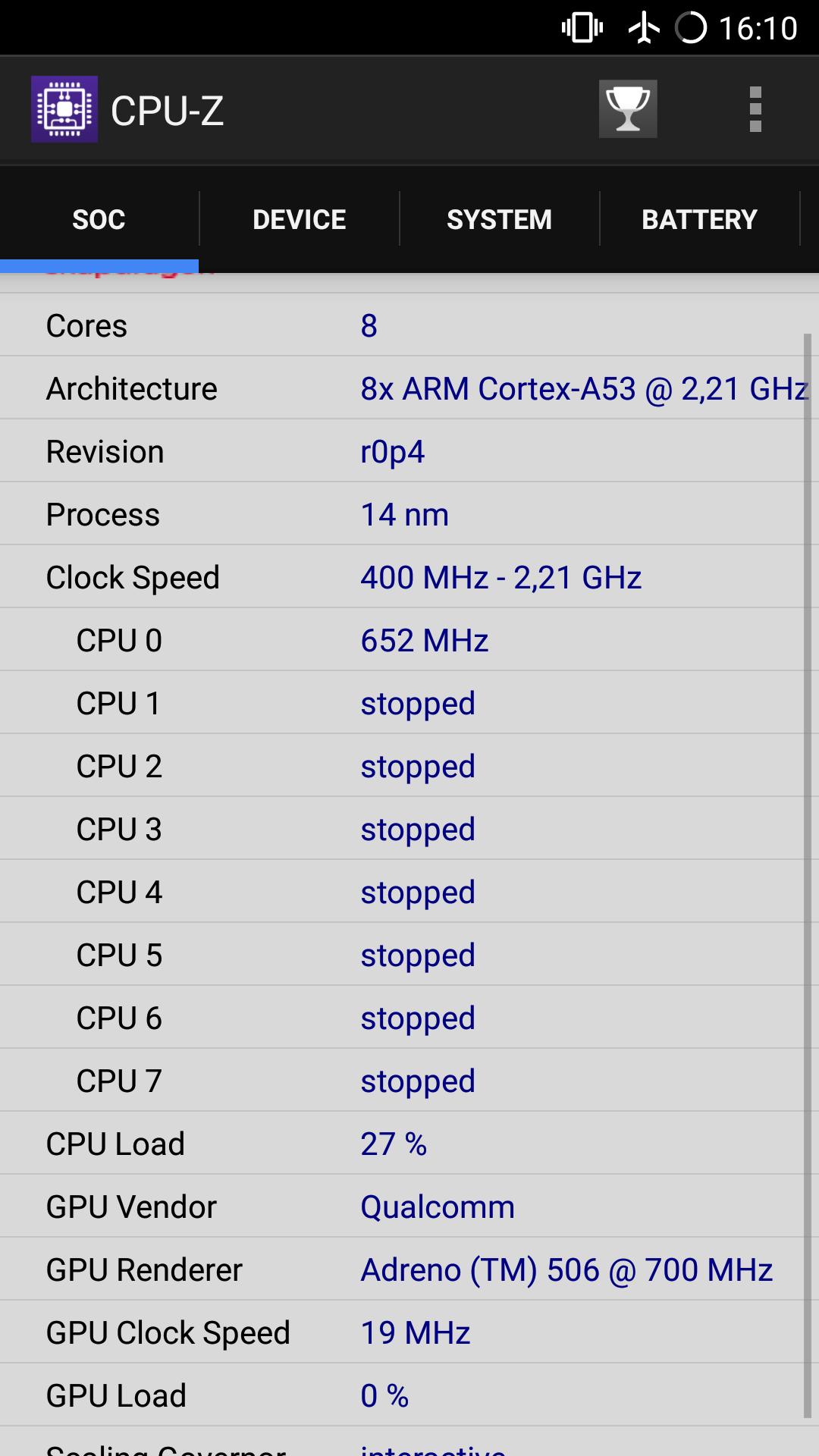The image size is (819, 1456).
Task: Select the Clock Speed row
Action: [x=402, y=577]
